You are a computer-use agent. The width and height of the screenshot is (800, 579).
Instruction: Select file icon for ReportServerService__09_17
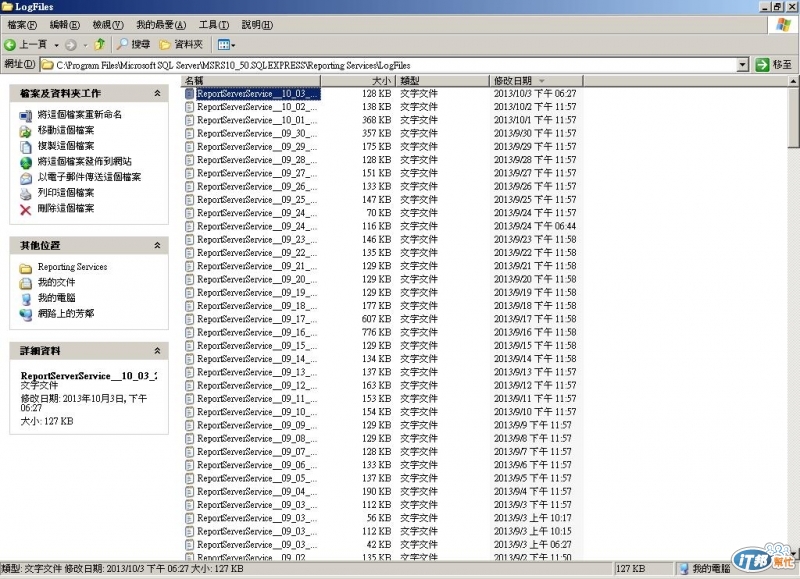click(189, 319)
